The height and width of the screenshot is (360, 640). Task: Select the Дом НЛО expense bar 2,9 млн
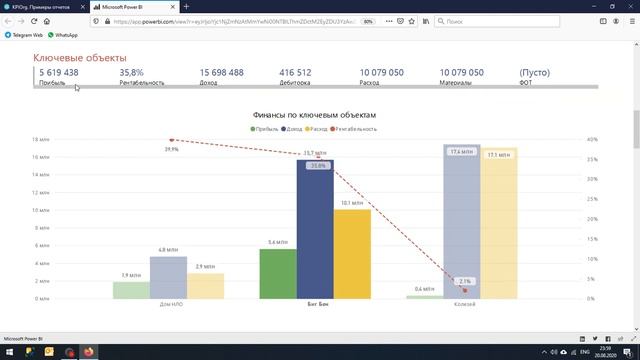205,286
